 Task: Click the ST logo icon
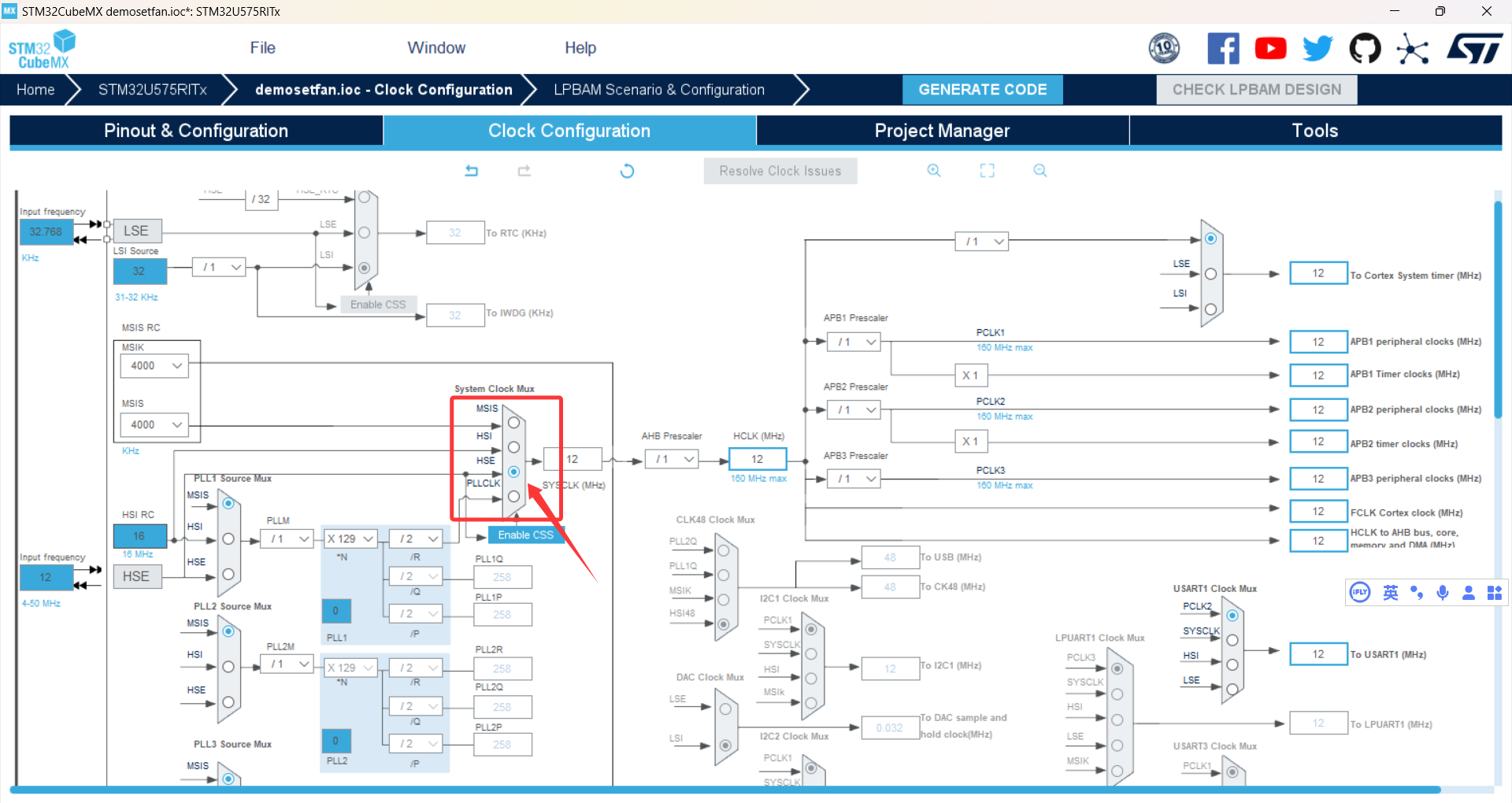point(1474,49)
